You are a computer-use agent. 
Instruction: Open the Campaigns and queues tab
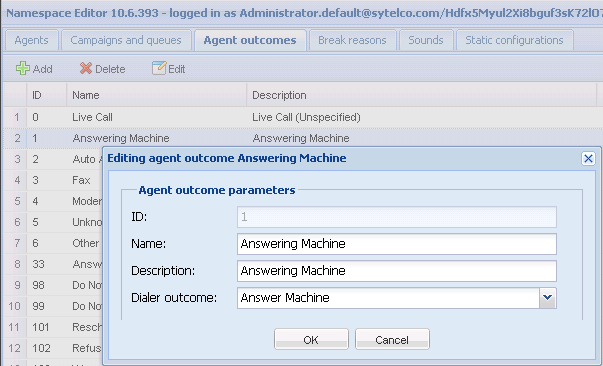coord(126,40)
